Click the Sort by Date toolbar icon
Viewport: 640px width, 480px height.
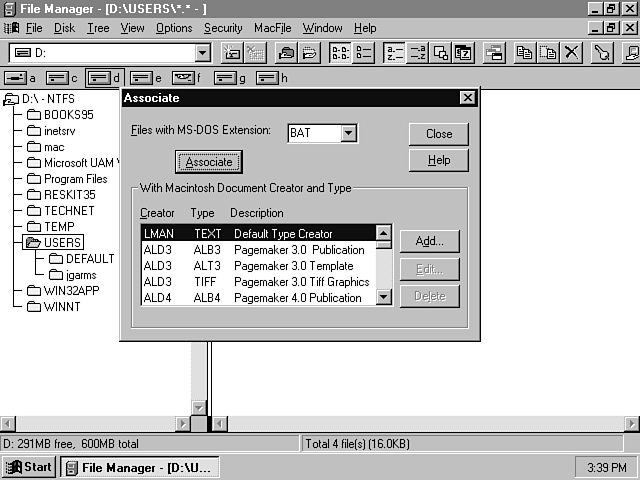464,53
